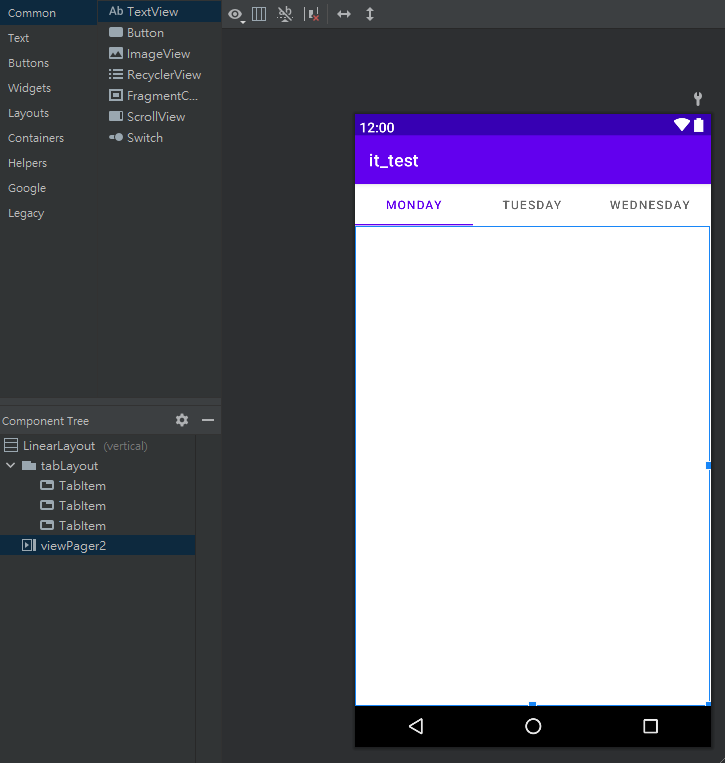Pick TextView from the palette
Screen dimensions: 725x763
160,12
